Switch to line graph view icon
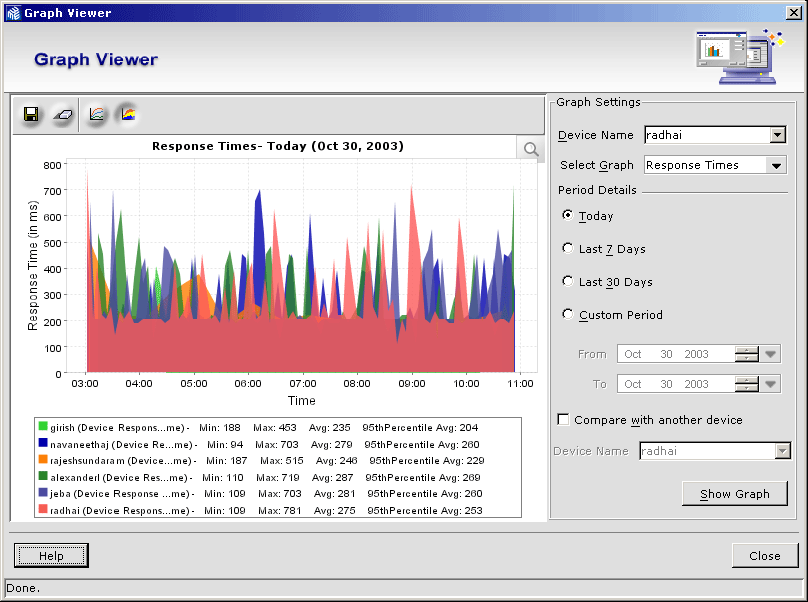Image resolution: width=808 pixels, height=602 pixels. pyautogui.click(x=97, y=115)
